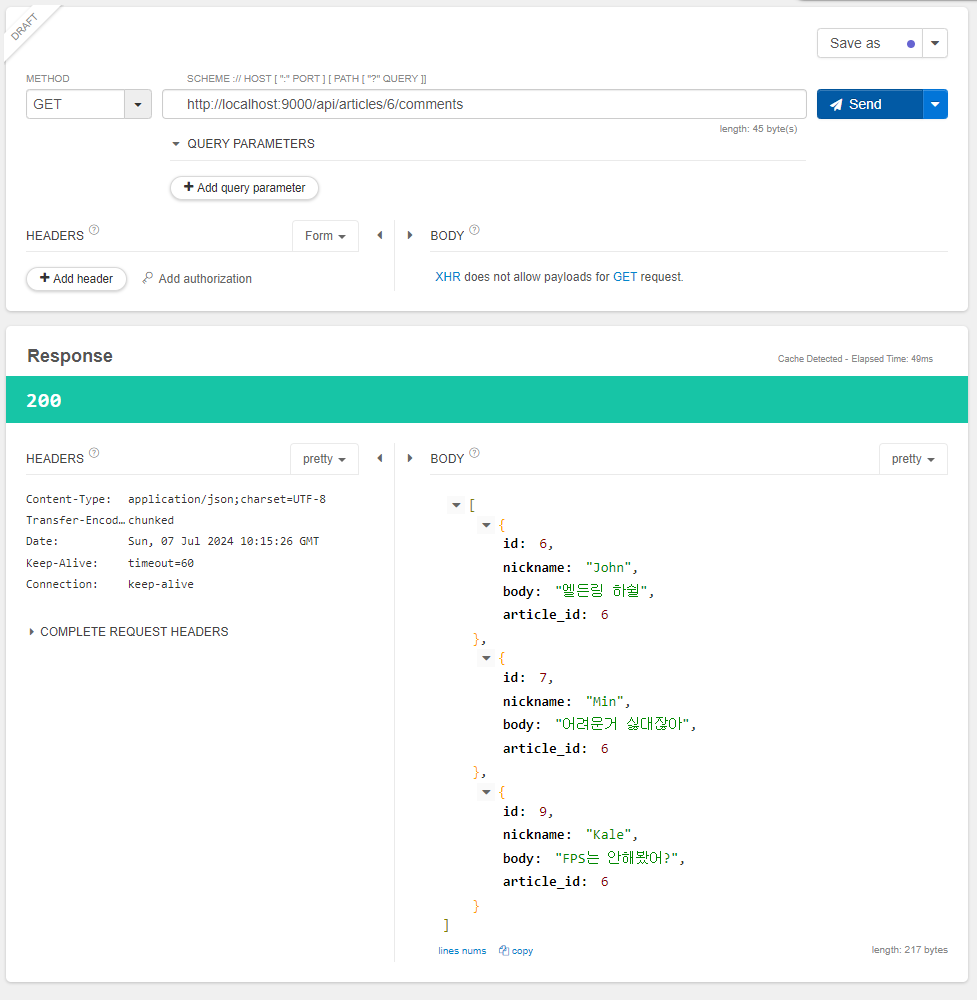Click the request BODY help icon

tap(474, 230)
